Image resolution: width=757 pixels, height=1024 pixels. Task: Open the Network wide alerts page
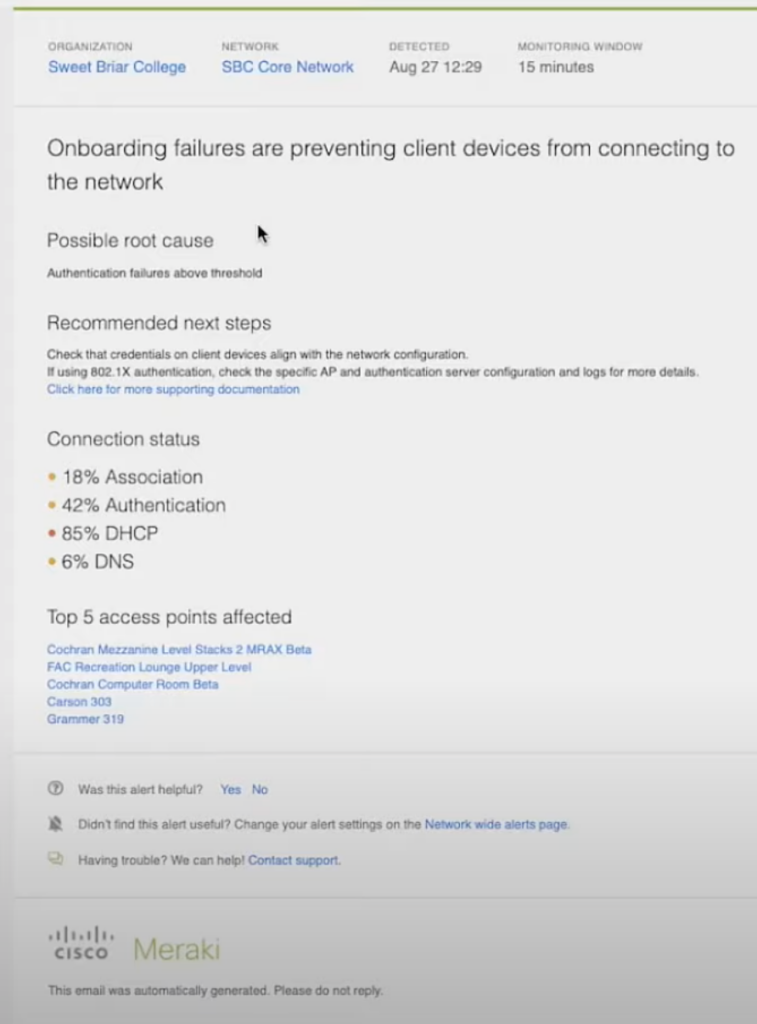point(496,824)
